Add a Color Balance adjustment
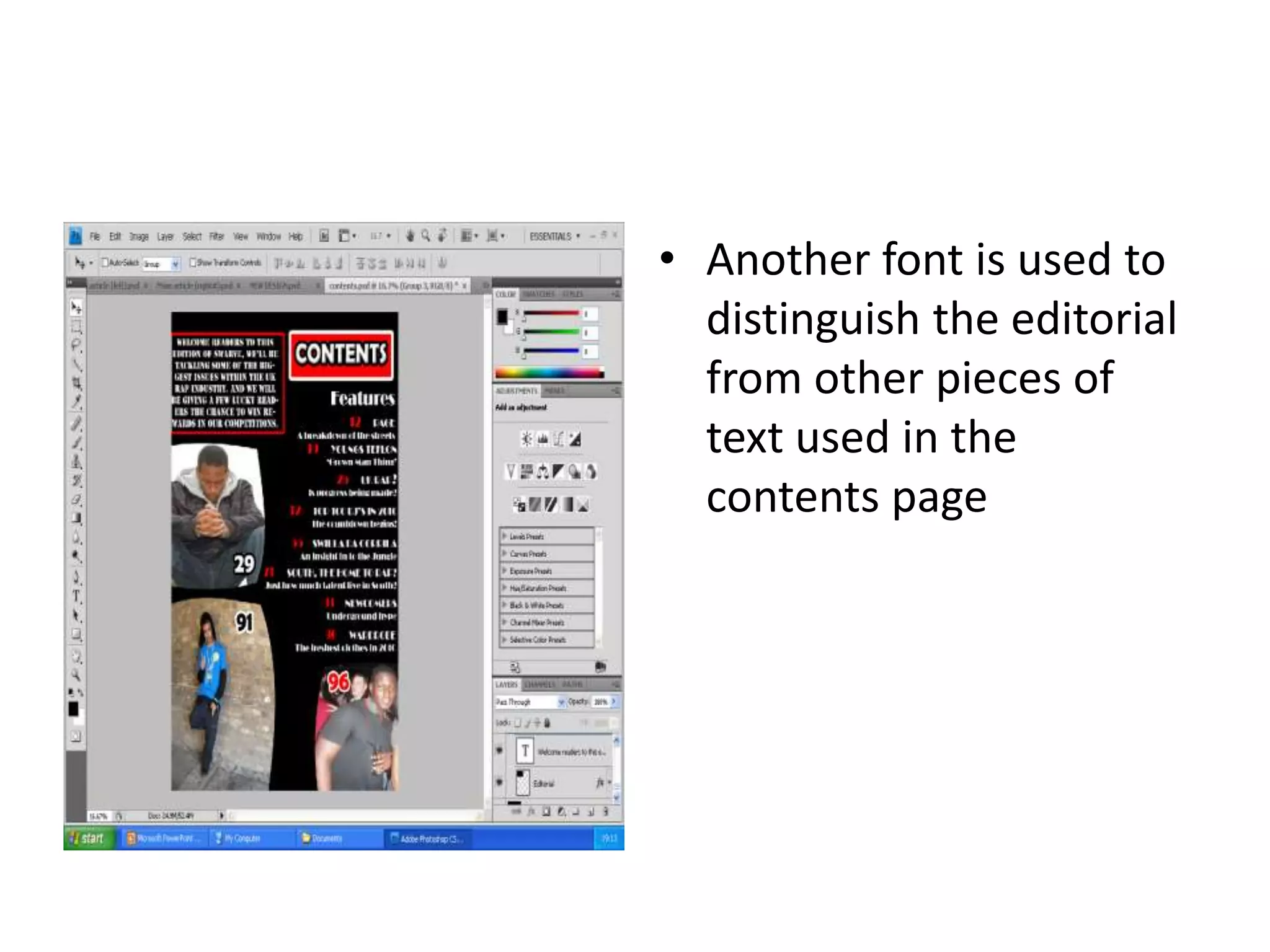This screenshot has height=952, width=1270. click(543, 472)
